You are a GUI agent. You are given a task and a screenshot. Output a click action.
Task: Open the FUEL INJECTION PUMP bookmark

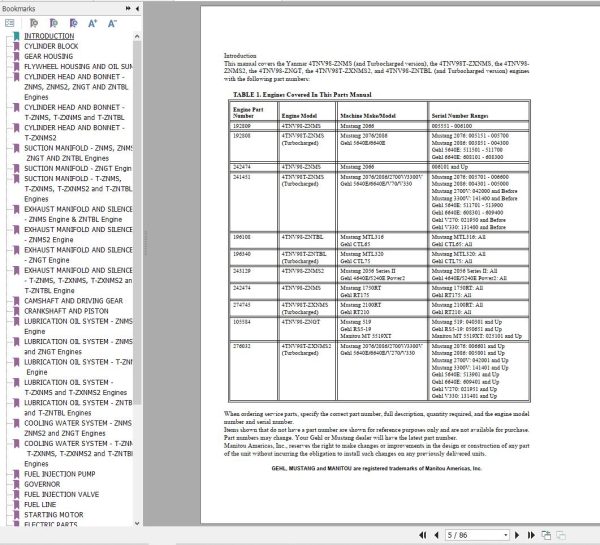[60, 474]
